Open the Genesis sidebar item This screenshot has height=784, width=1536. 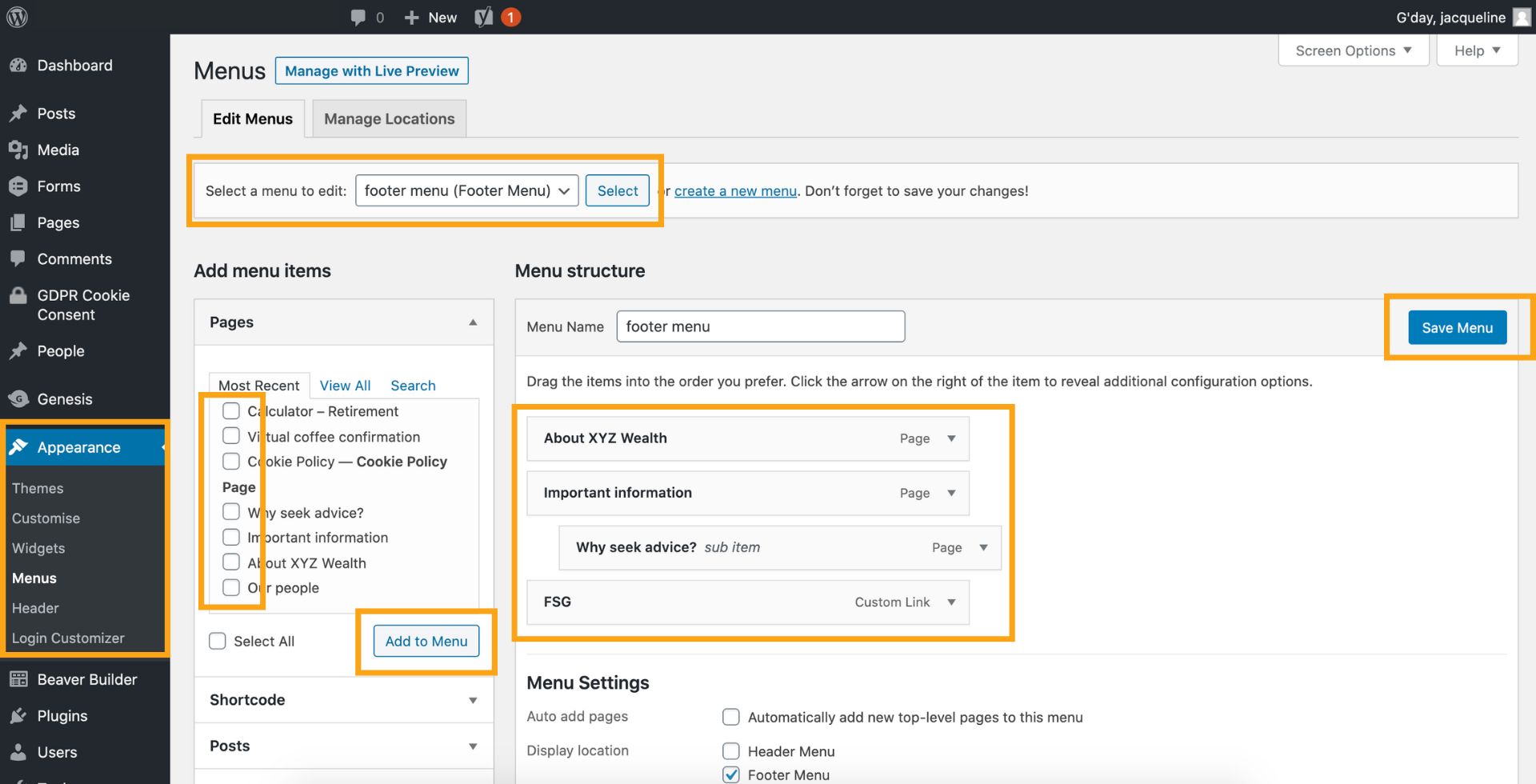click(x=64, y=399)
